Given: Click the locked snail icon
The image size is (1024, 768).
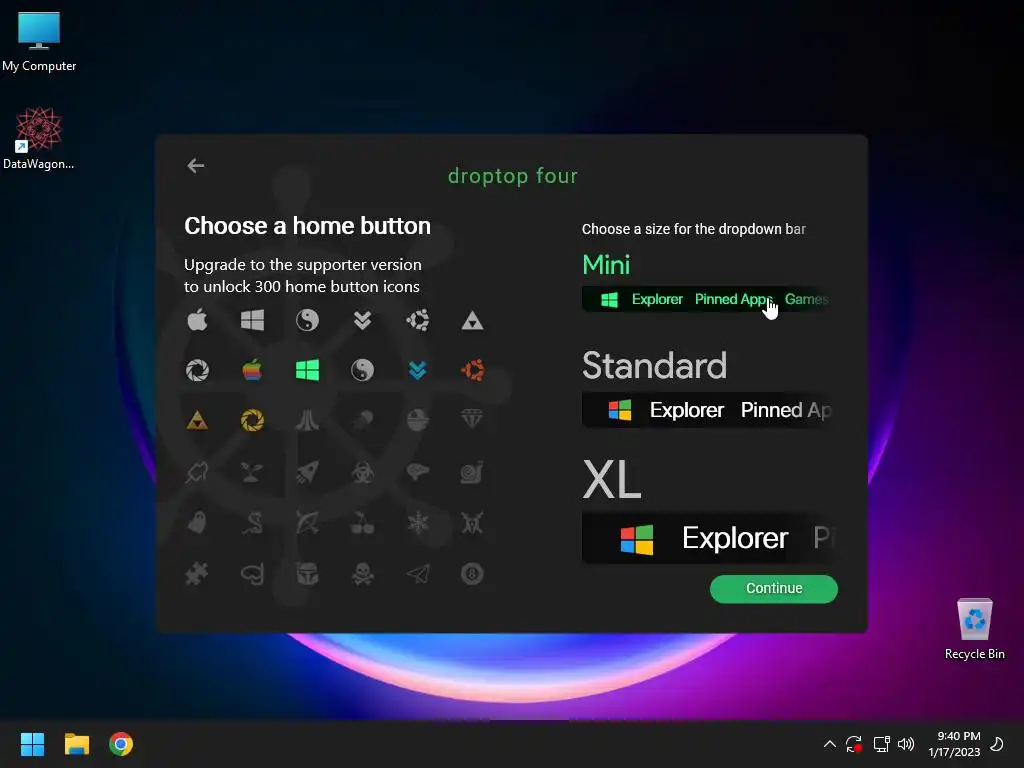Looking at the screenshot, I should pos(472,472).
